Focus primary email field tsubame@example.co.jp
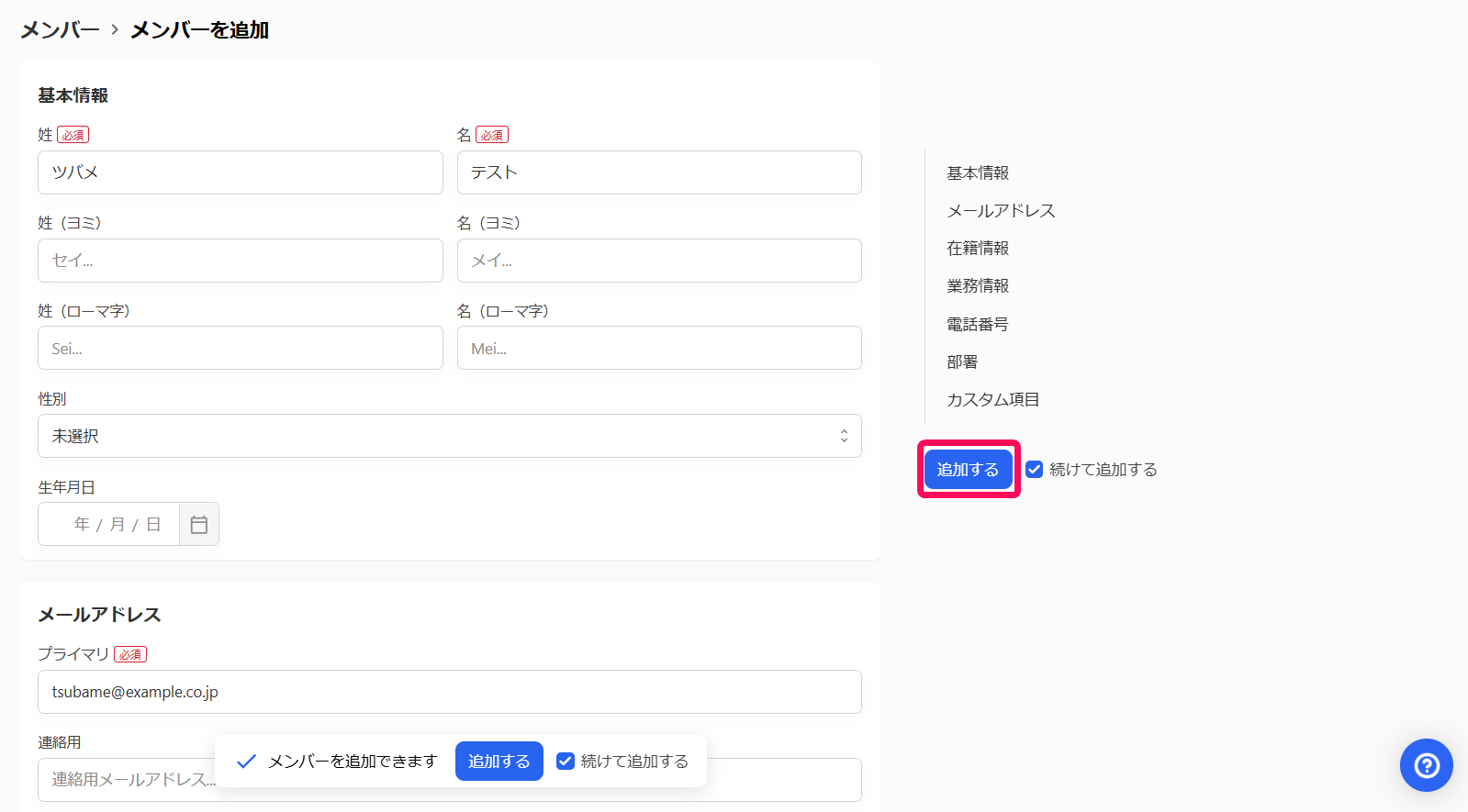Screen dimensions: 1468x812 (x=450, y=692)
